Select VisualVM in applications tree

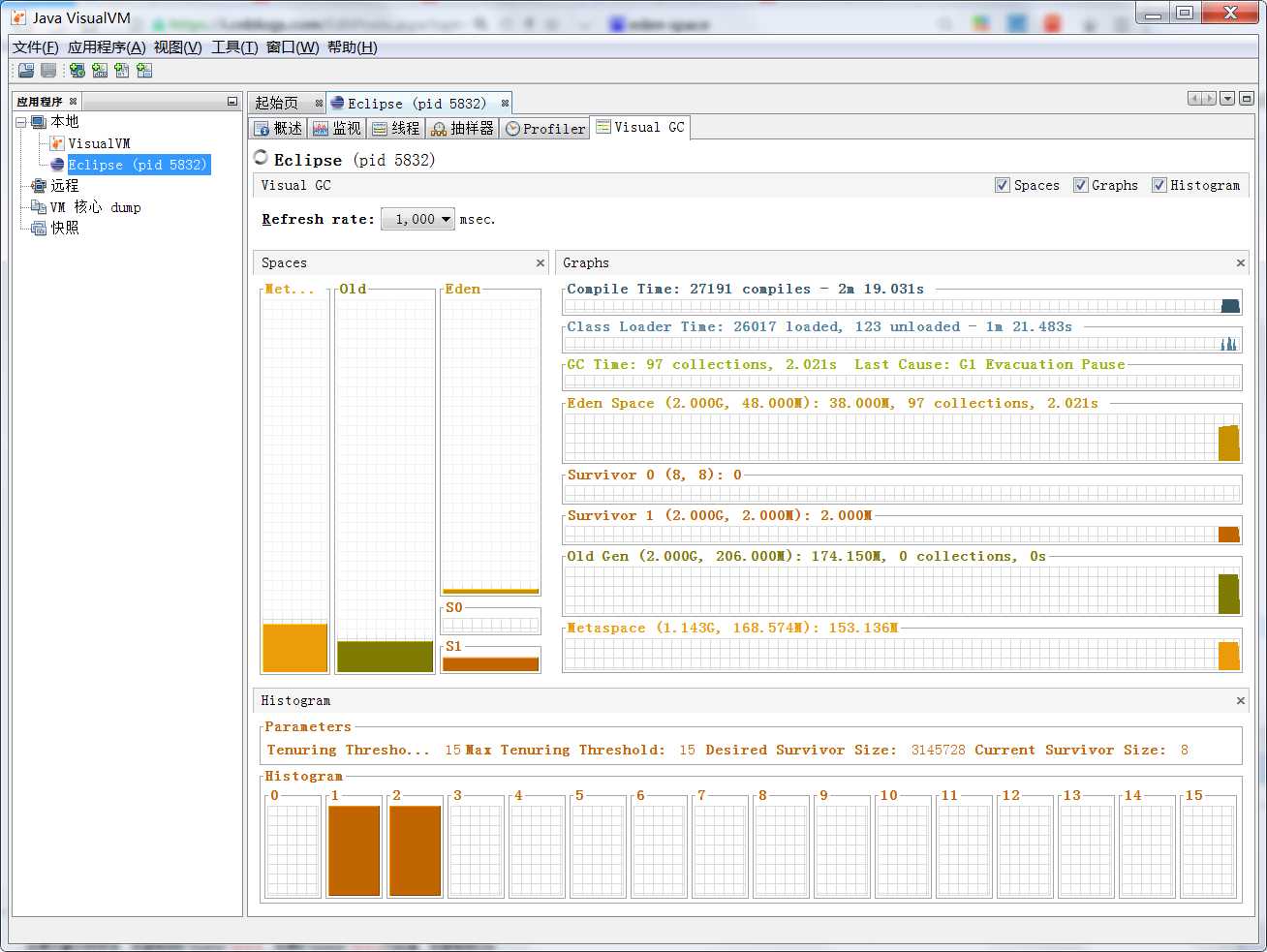coord(99,143)
